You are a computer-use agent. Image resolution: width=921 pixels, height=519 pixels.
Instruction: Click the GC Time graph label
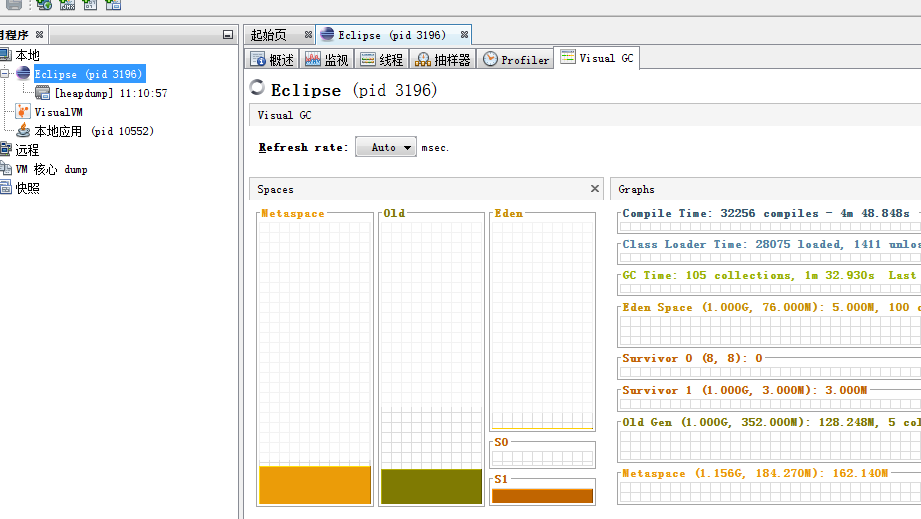click(x=769, y=275)
